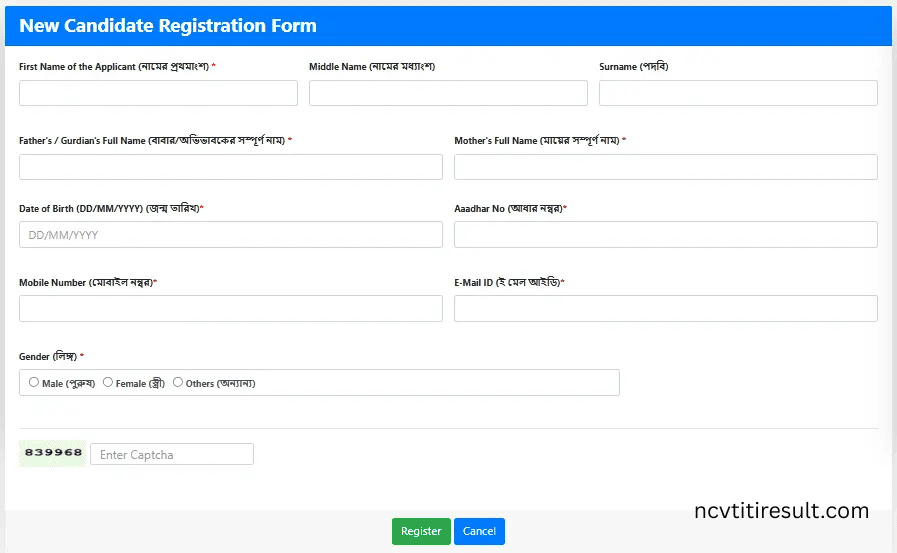
Task: Click the Gender (লিঙ্গ) field label
Action: click(49, 357)
